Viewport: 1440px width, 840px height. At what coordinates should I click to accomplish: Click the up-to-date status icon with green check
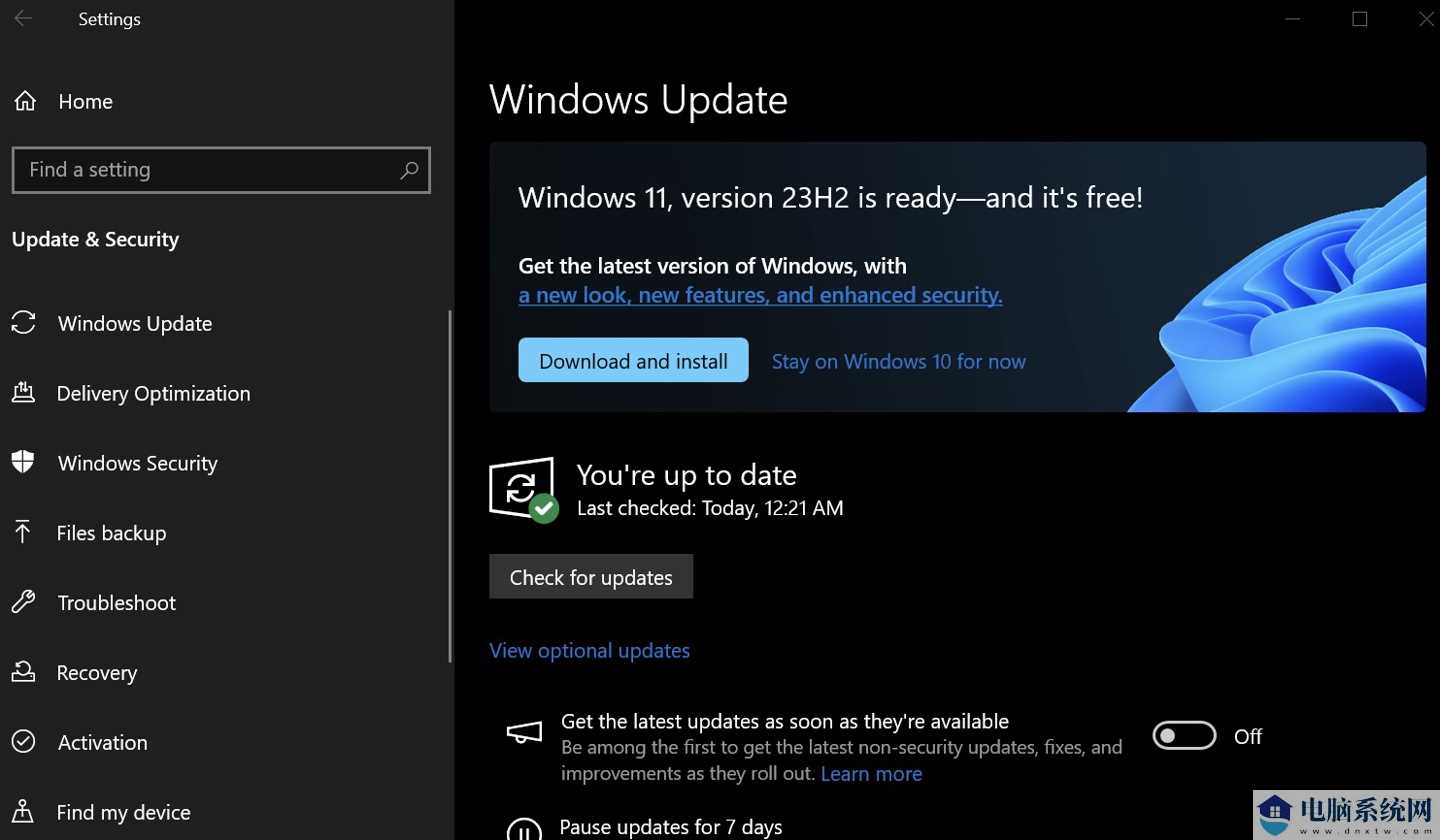click(x=523, y=490)
